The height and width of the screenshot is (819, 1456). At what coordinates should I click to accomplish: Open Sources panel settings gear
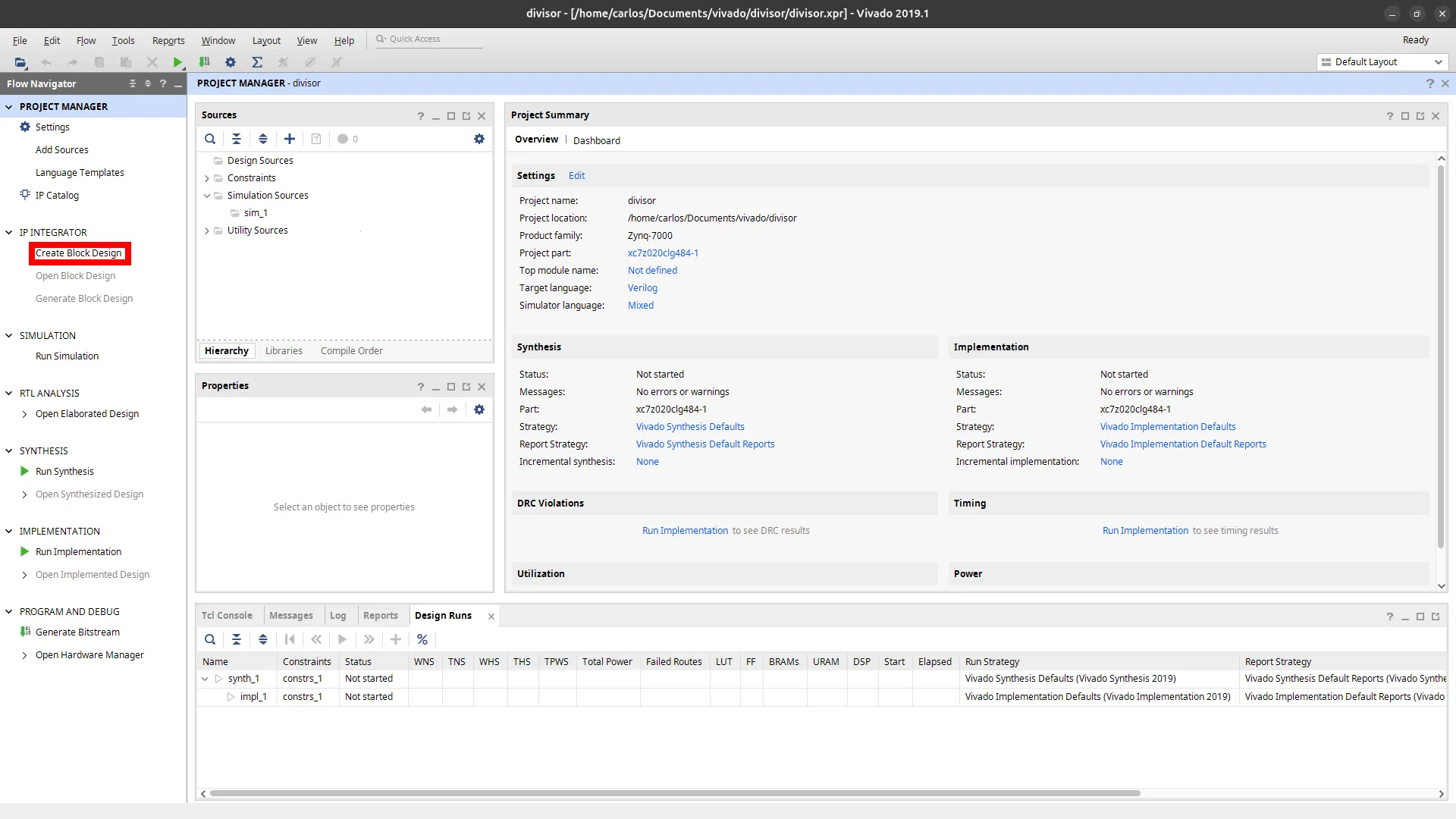pyautogui.click(x=479, y=139)
